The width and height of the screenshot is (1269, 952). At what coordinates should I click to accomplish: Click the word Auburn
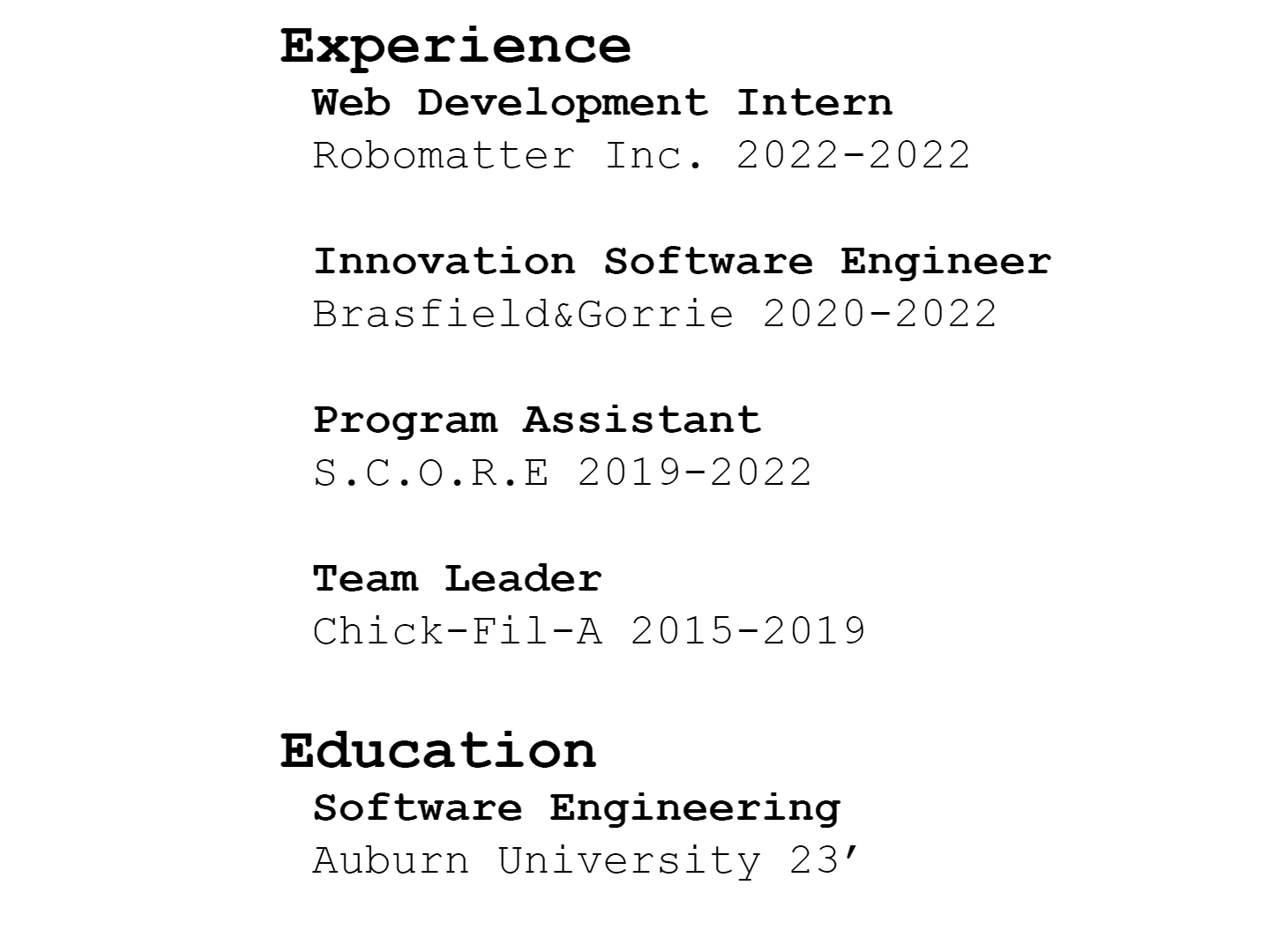click(x=392, y=861)
